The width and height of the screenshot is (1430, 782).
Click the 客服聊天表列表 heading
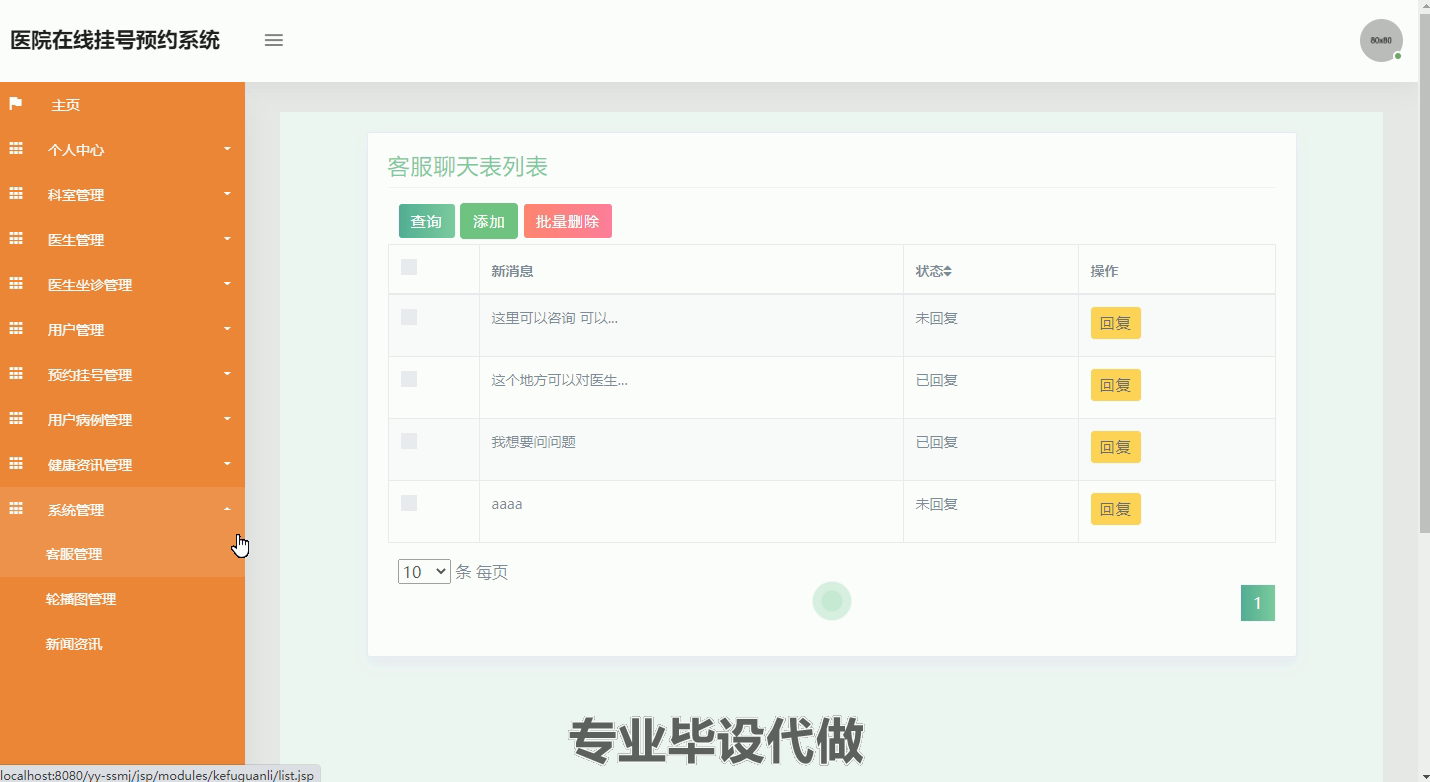click(x=468, y=167)
